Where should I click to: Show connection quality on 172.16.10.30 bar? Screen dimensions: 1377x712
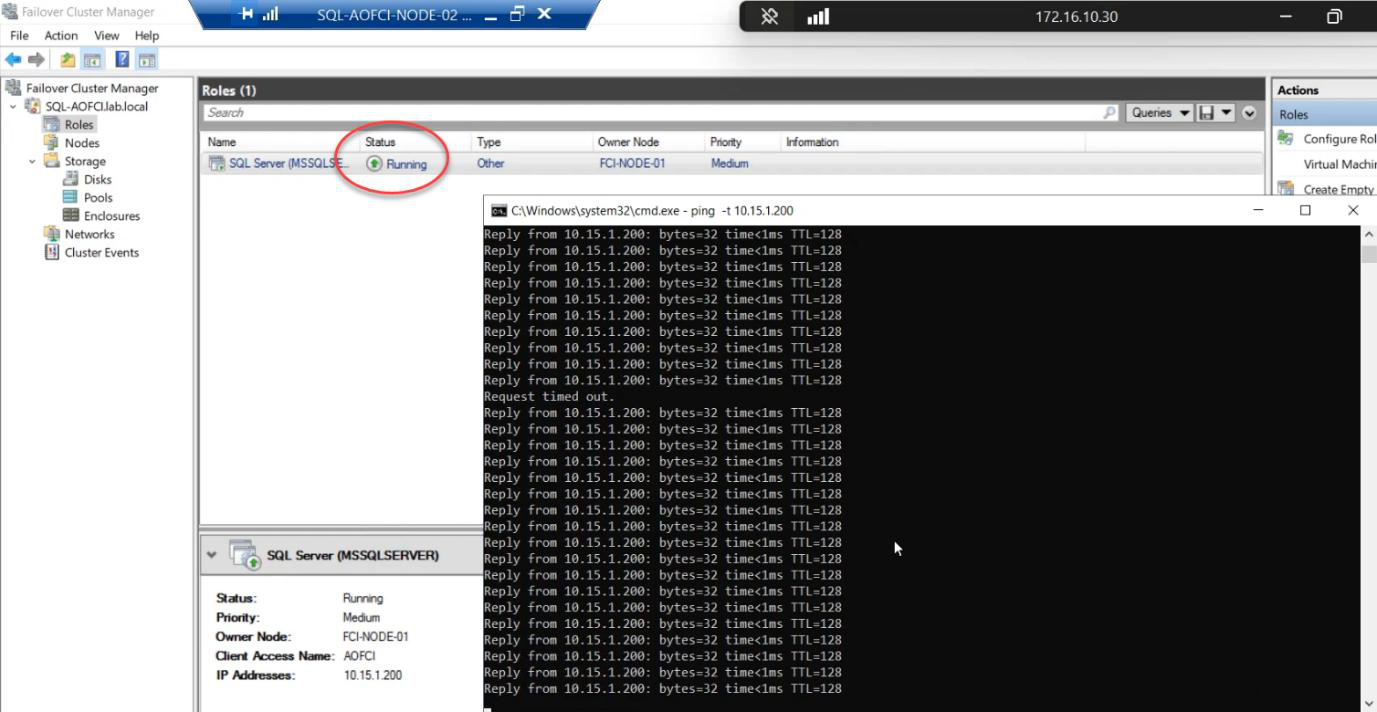point(818,17)
